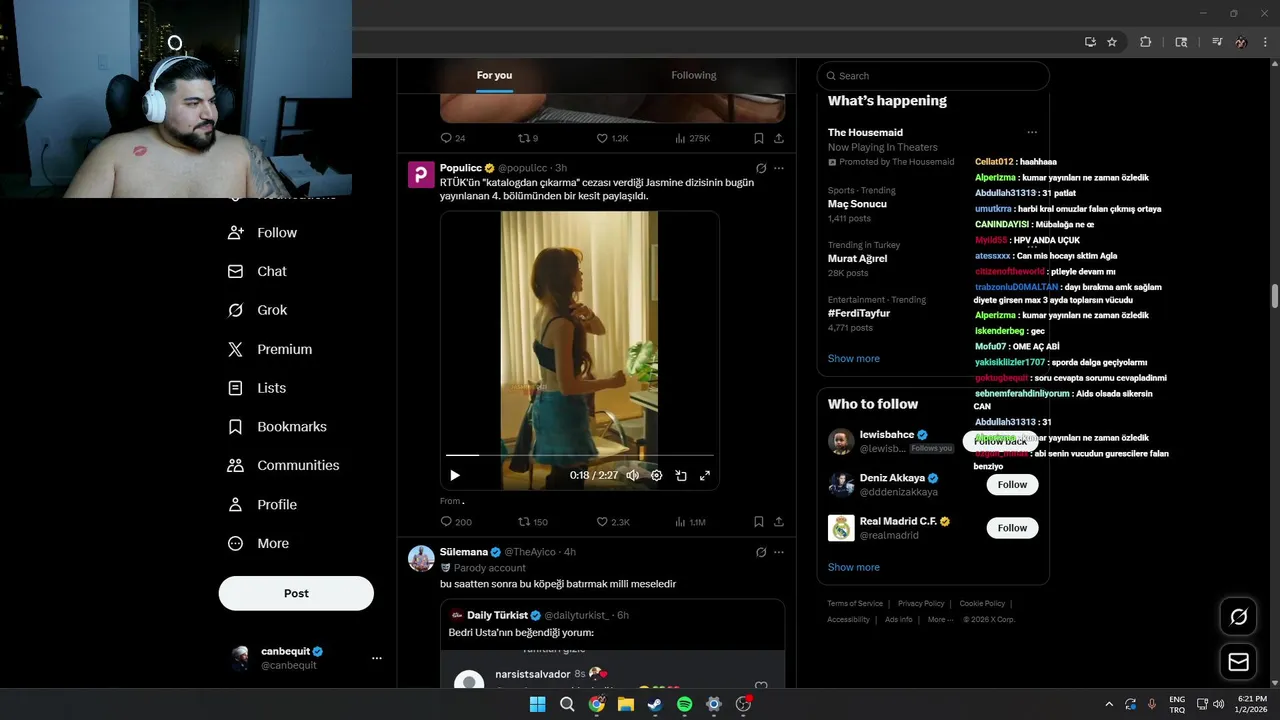Viewport: 1280px width, 720px height.
Task: Enter video fullscreen mode
Action: (x=705, y=476)
